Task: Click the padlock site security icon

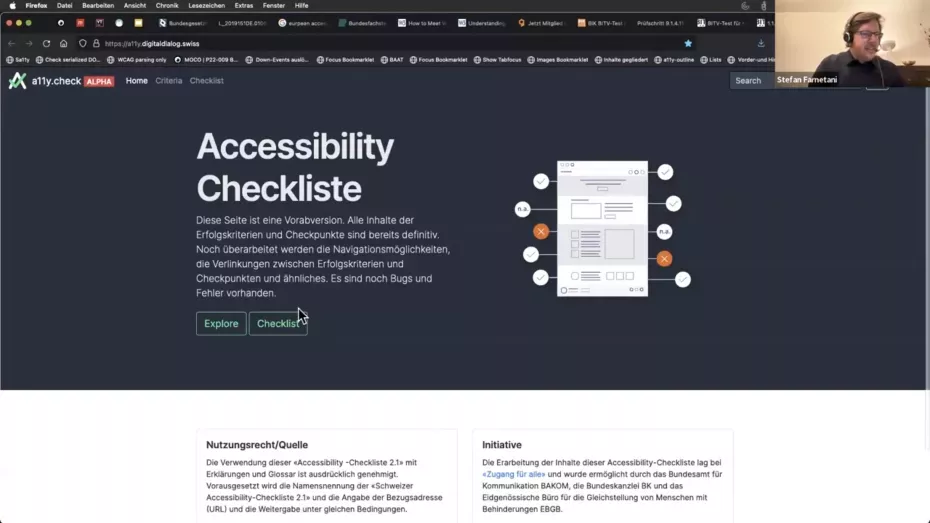Action: (x=96, y=44)
